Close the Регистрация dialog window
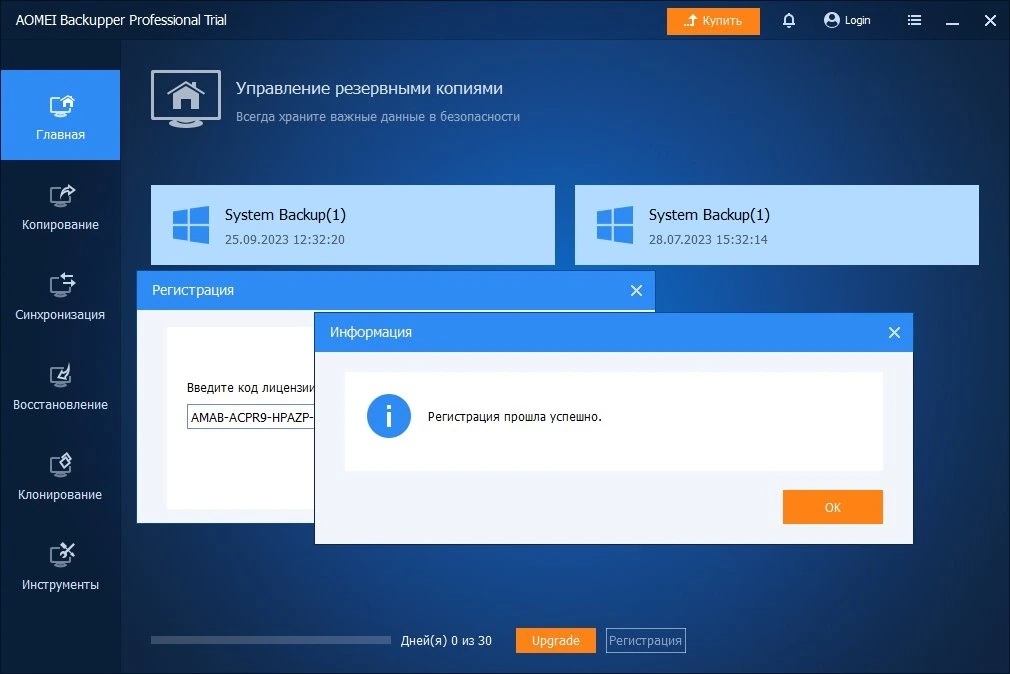1010x674 pixels. (636, 291)
